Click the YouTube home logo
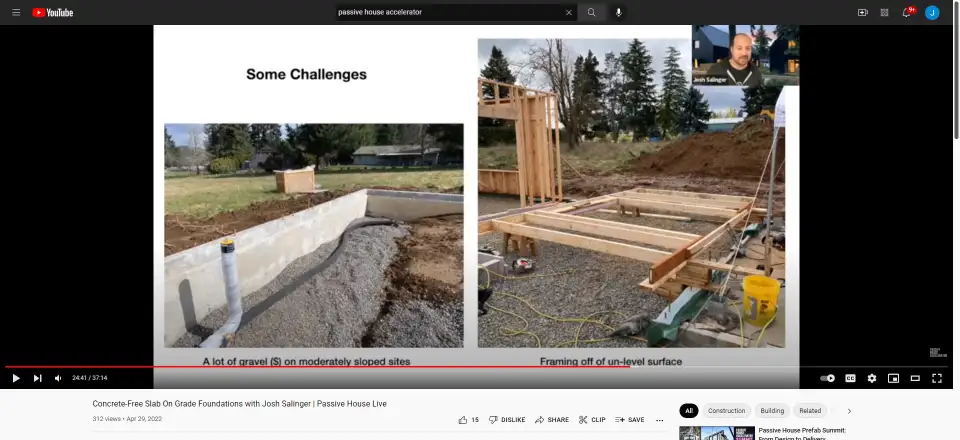This screenshot has height=440, width=960. pos(52,12)
